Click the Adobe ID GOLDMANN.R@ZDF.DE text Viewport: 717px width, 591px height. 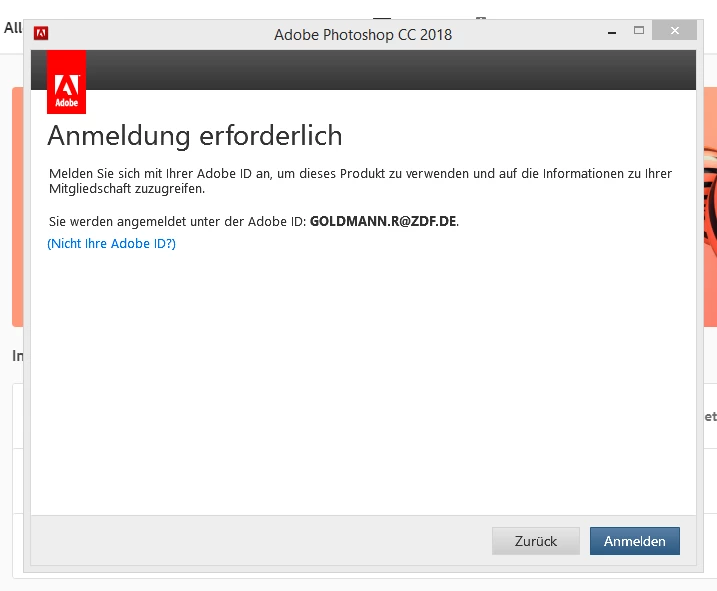pyautogui.click(x=383, y=221)
